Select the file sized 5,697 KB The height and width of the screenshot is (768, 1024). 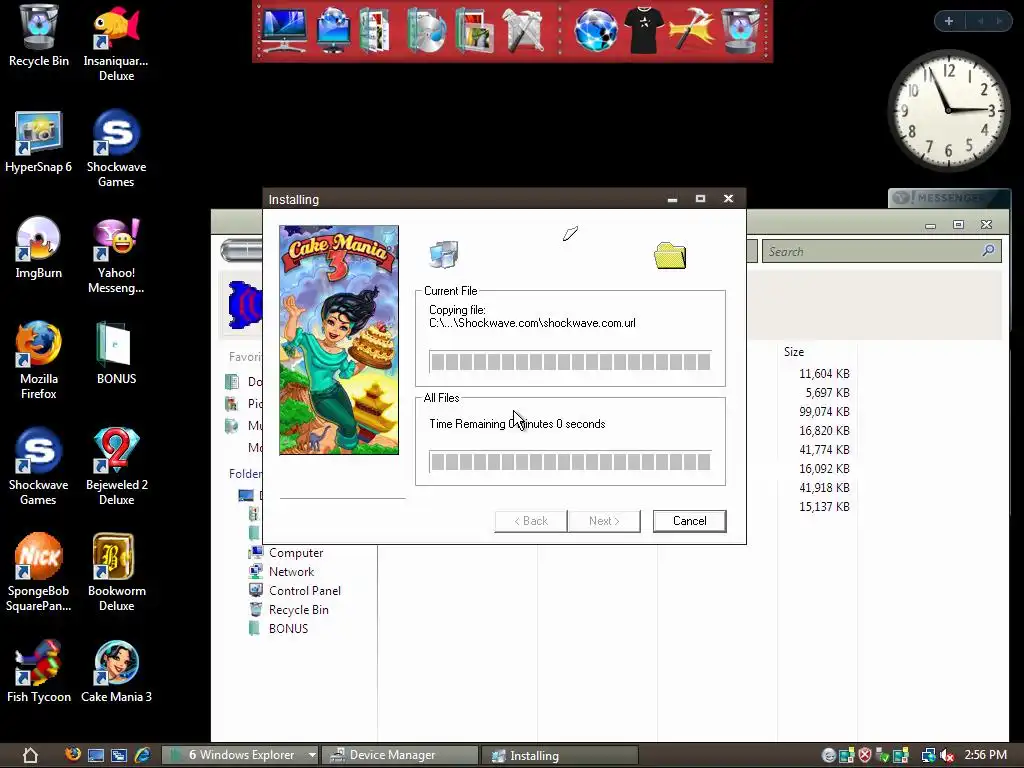point(827,393)
